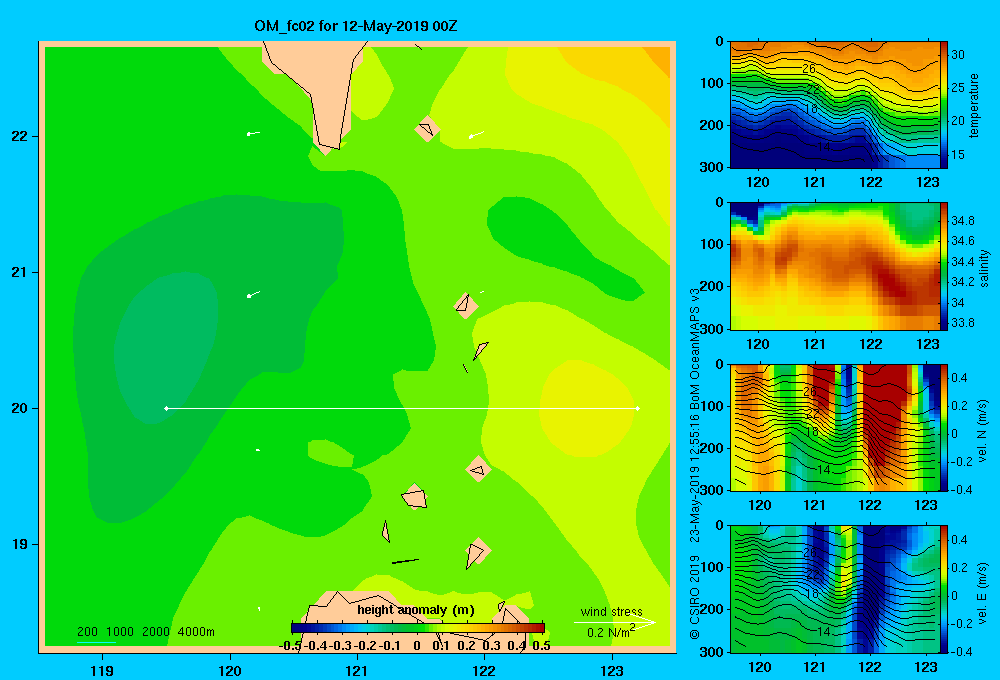Click the 200 depth contour legend entry
Viewport: 1000px width, 680px height.
87,632
